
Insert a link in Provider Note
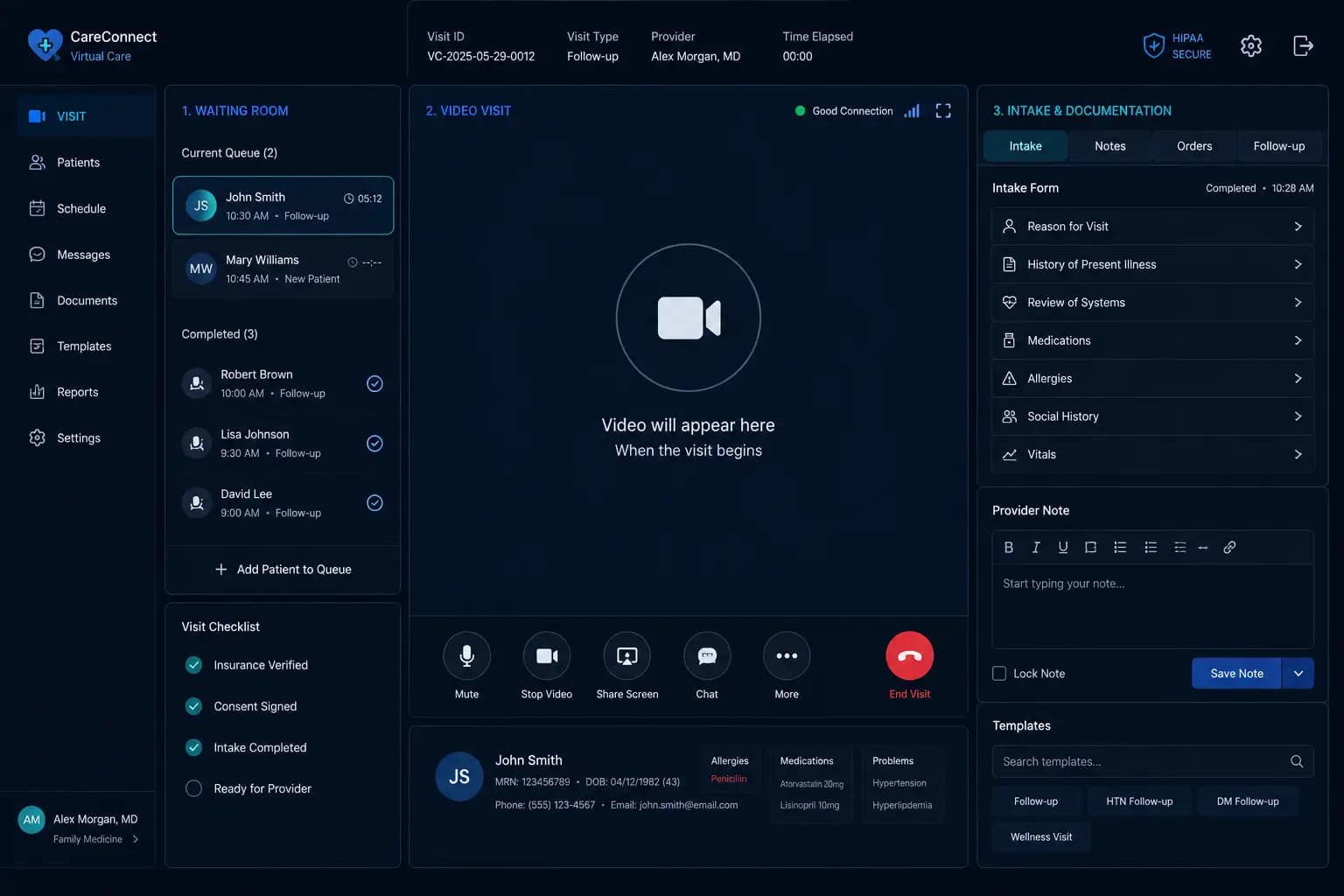[1229, 547]
